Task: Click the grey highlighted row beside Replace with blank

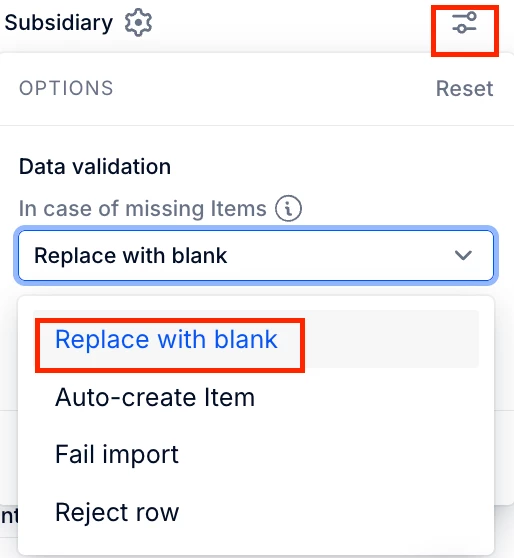Action: (392, 339)
